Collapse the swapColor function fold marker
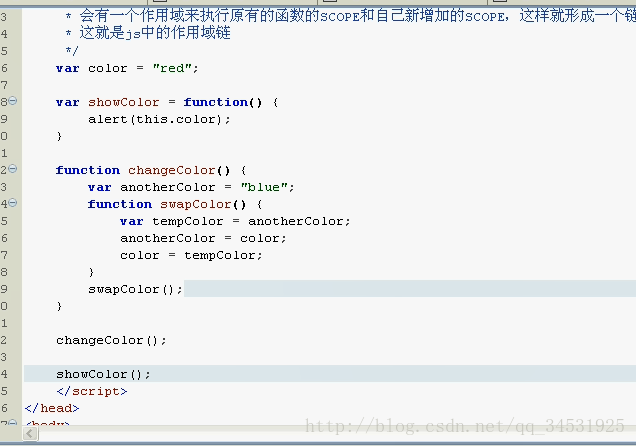Screen dimensions: 636x446 13,203
